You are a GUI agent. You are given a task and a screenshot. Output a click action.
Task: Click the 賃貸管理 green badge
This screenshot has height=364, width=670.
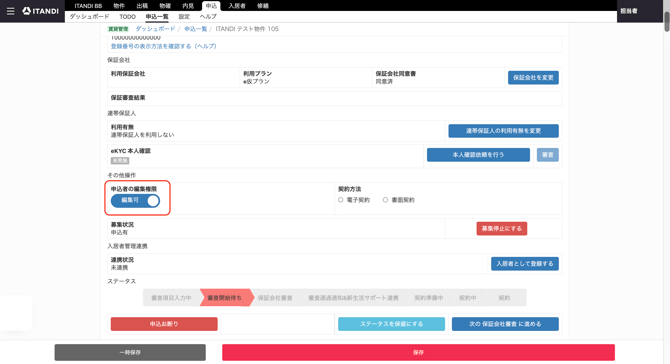pyautogui.click(x=118, y=29)
